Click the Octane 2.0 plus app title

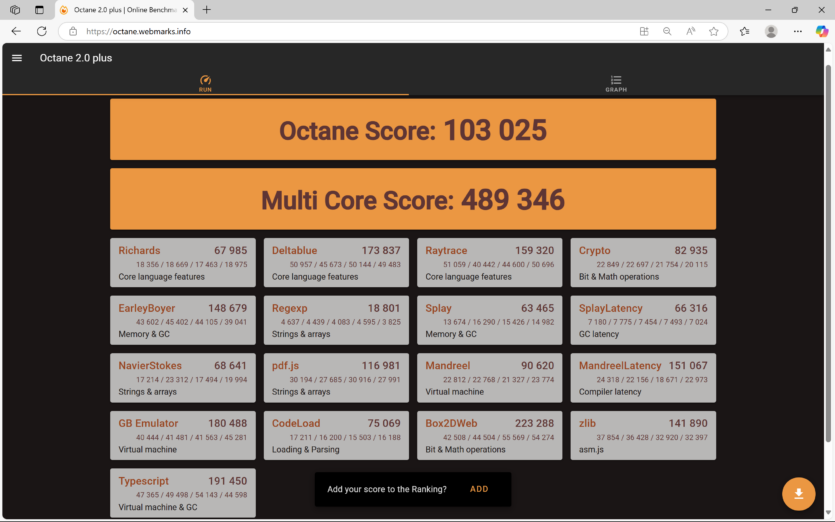coord(76,58)
